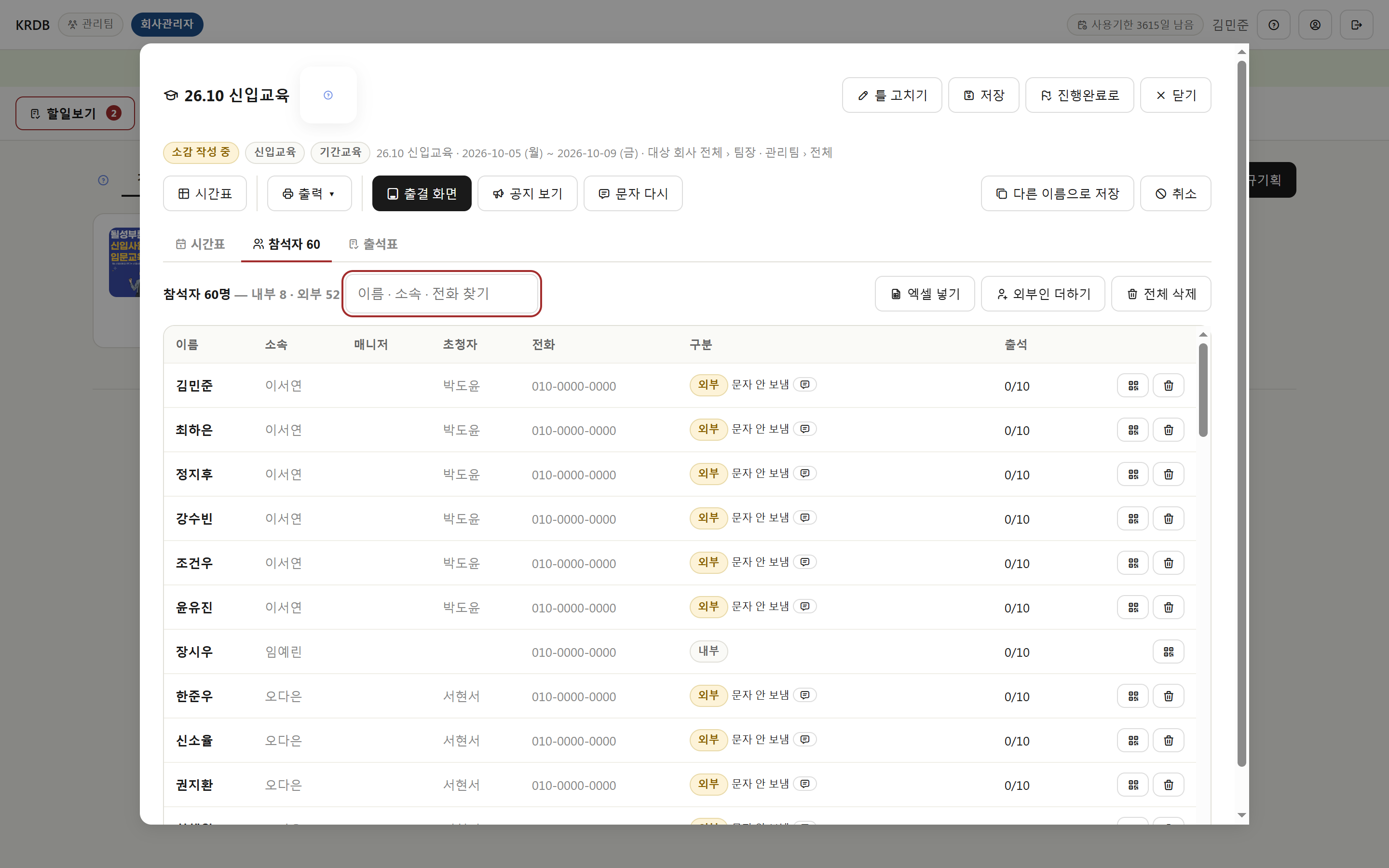The height and width of the screenshot is (868, 1389).
Task: Click logout icon in top bar
Action: point(1356,25)
